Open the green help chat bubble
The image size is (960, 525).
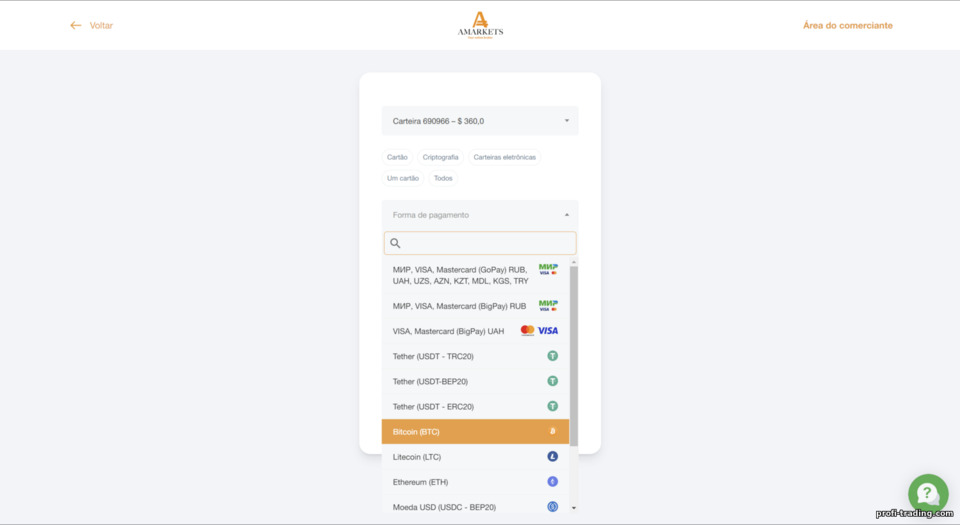[x=928, y=494]
